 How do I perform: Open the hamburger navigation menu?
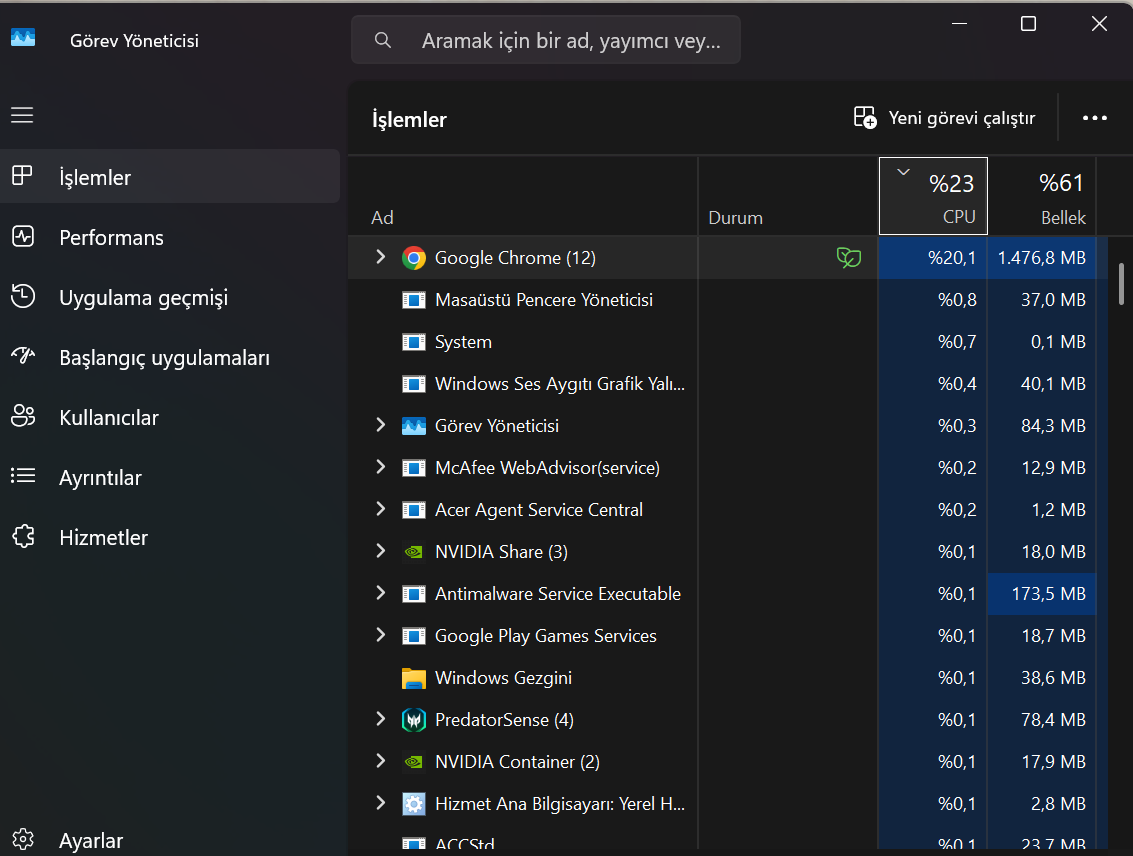[22, 115]
